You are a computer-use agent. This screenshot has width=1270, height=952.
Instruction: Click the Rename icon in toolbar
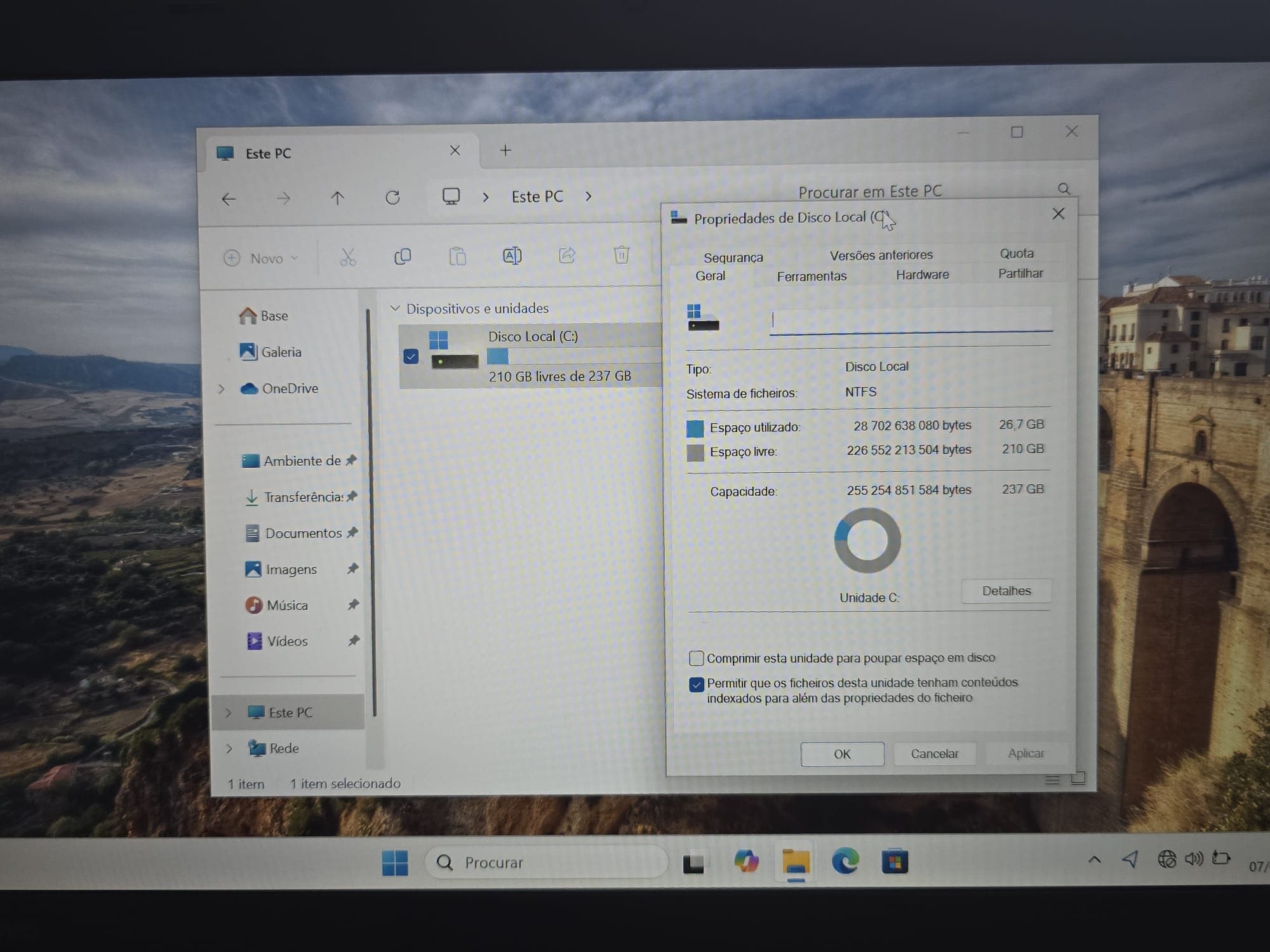point(512,256)
